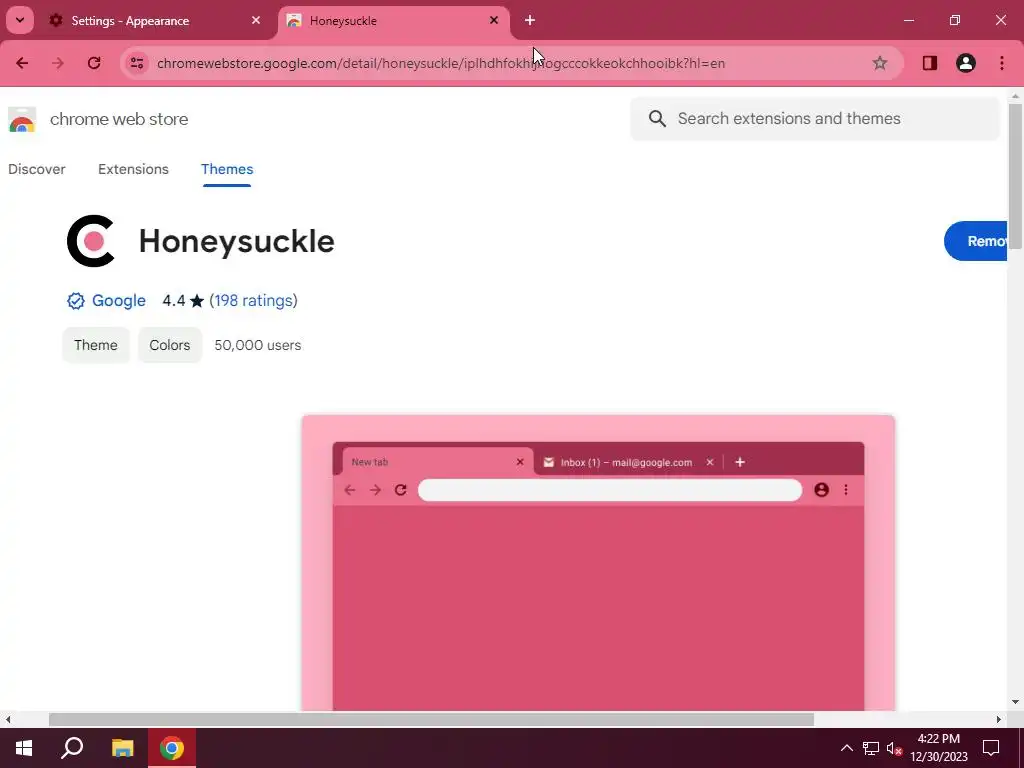Close the Honeysuckle tab
The width and height of the screenshot is (1024, 768).
point(494,20)
